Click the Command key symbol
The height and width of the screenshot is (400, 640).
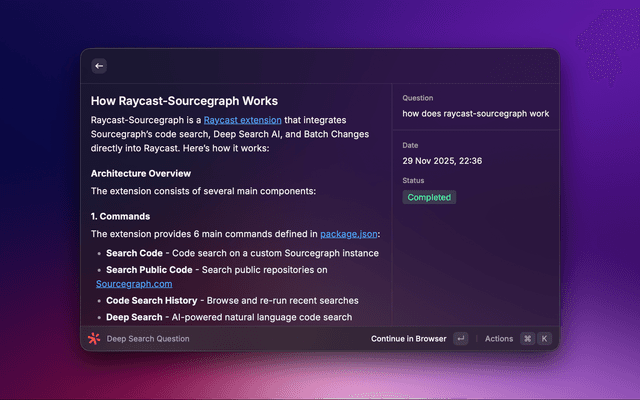(x=527, y=339)
